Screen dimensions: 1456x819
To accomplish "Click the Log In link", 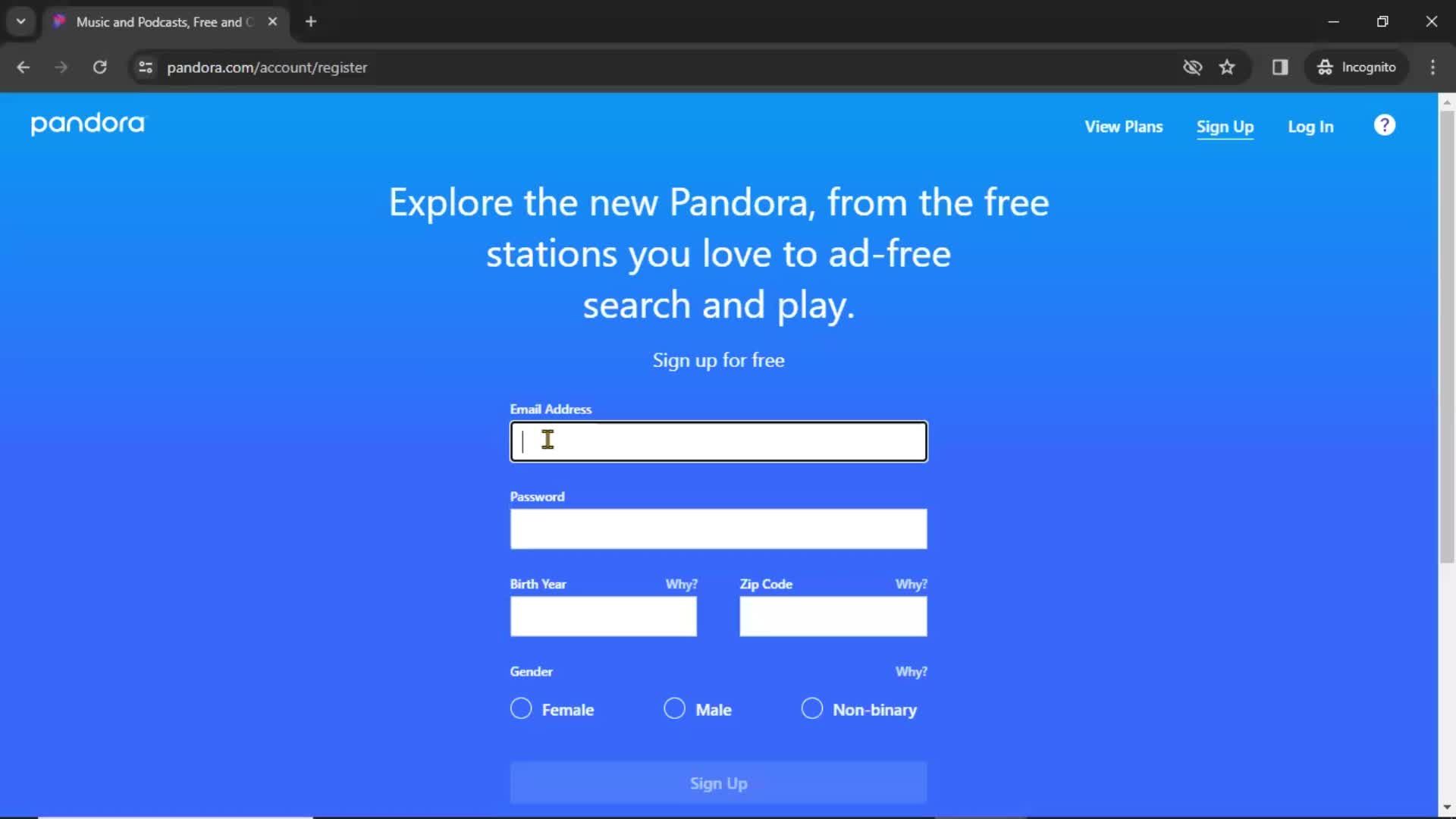I will pos(1311,126).
